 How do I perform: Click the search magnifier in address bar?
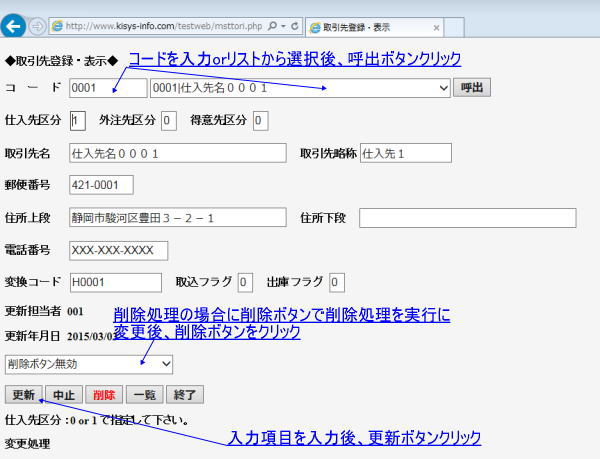coord(273,25)
